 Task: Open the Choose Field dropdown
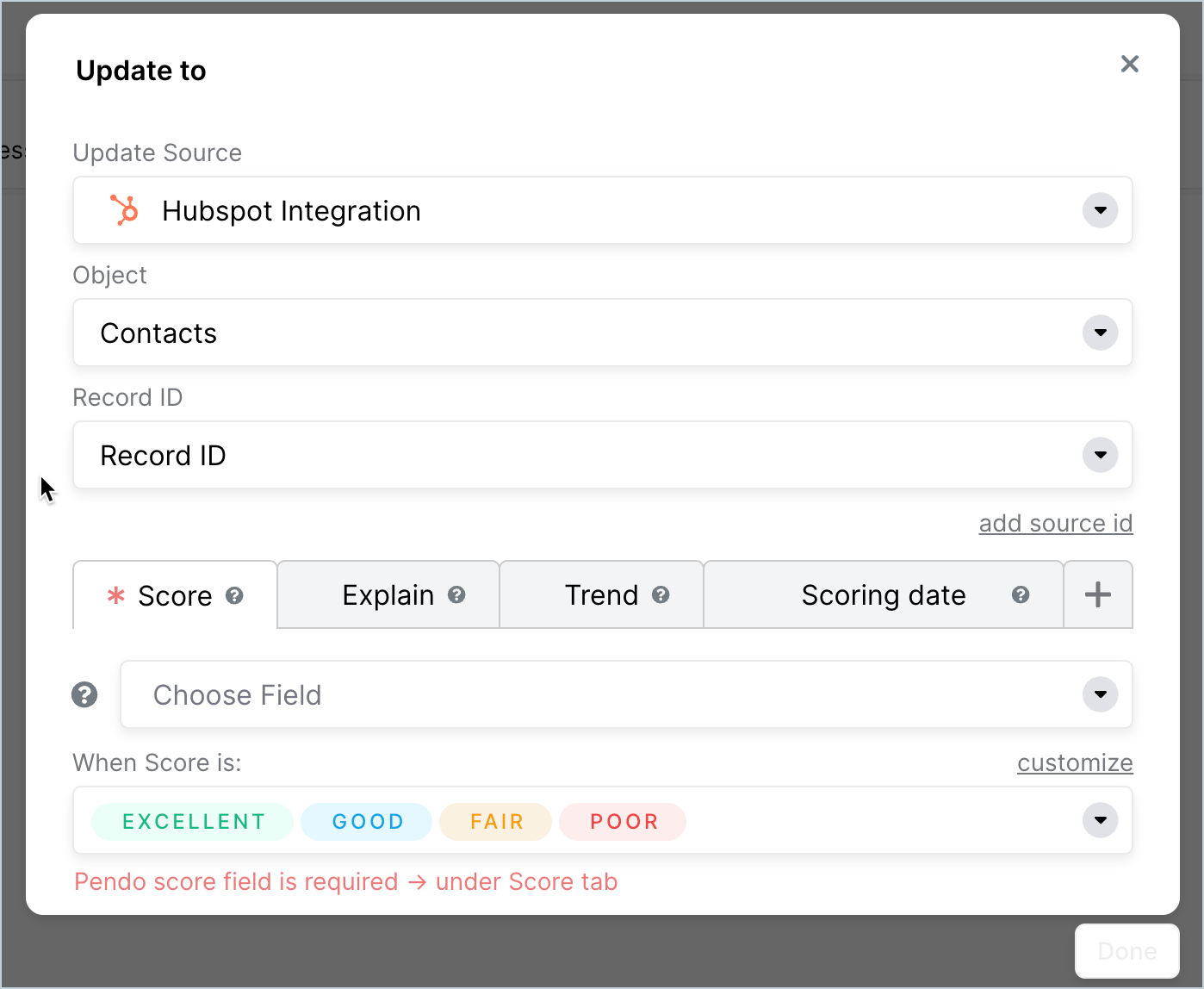1100,694
